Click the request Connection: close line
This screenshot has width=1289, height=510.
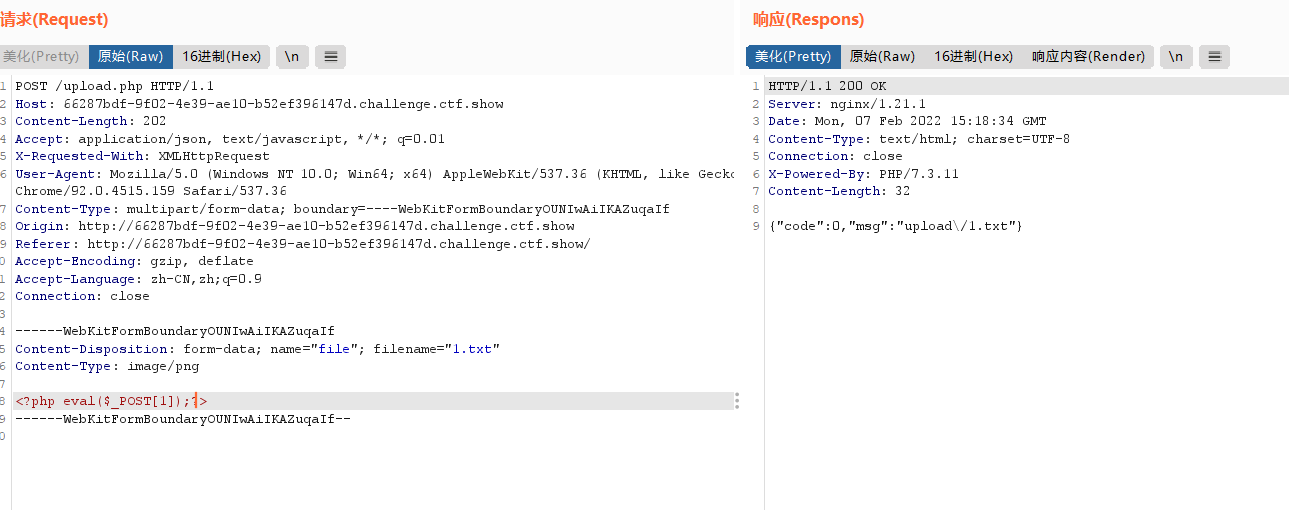pyautogui.click(x=82, y=296)
